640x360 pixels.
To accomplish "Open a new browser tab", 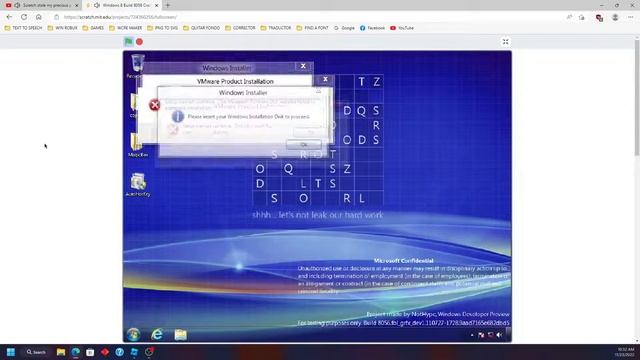I will click(x=168, y=5).
